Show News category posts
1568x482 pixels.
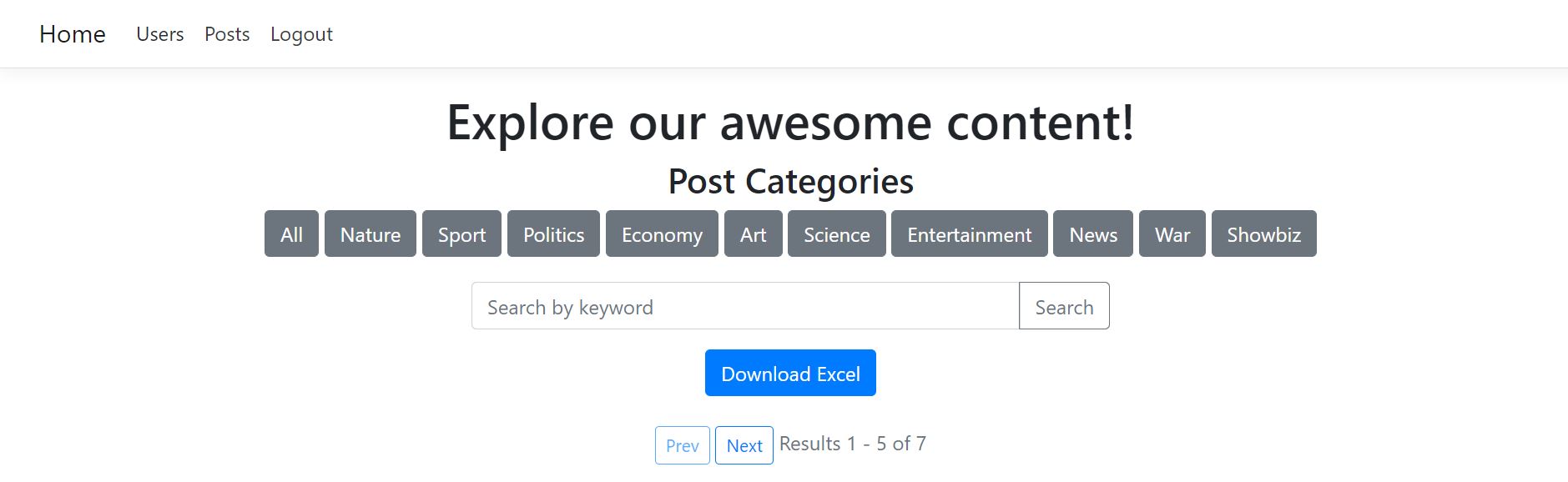[1092, 234]
